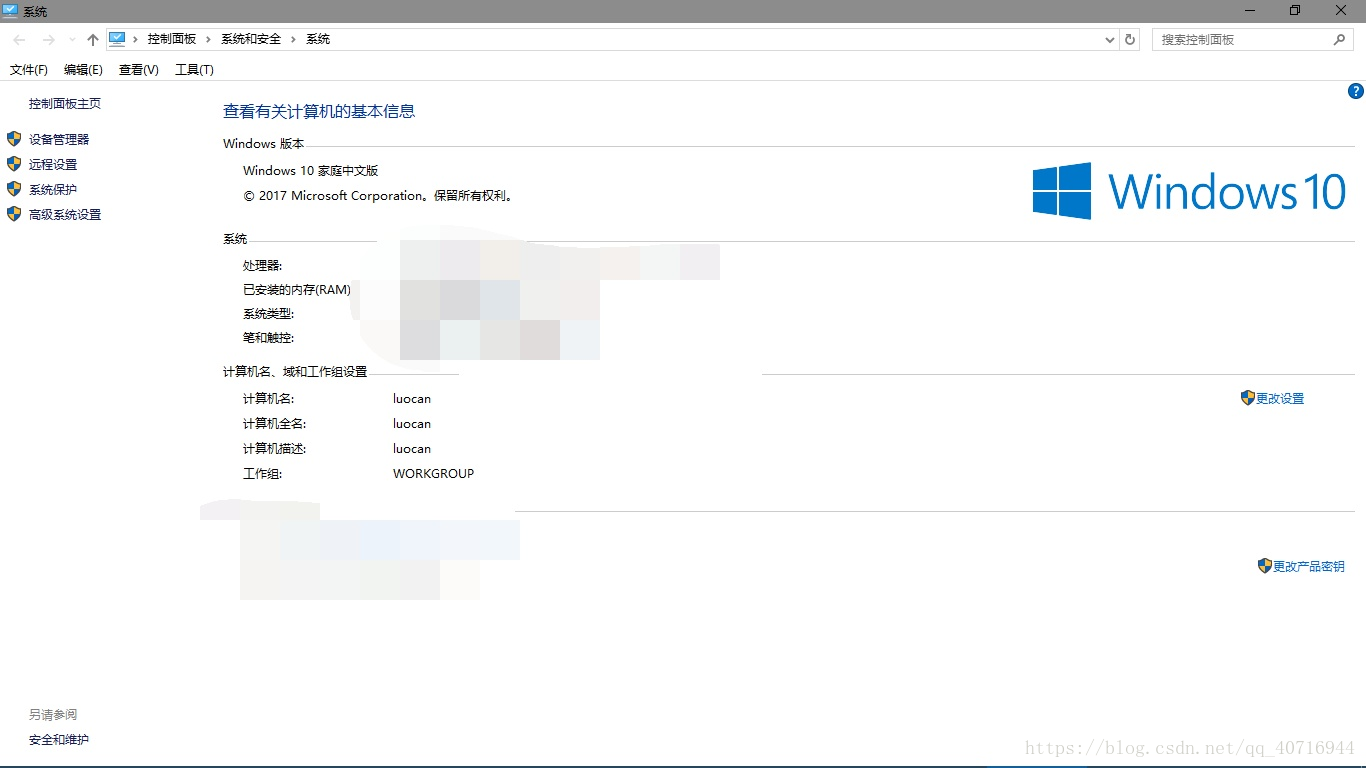
Task: Expand chevron after 控制面板 breadcrumb
Action: click(x=209, y=39)
